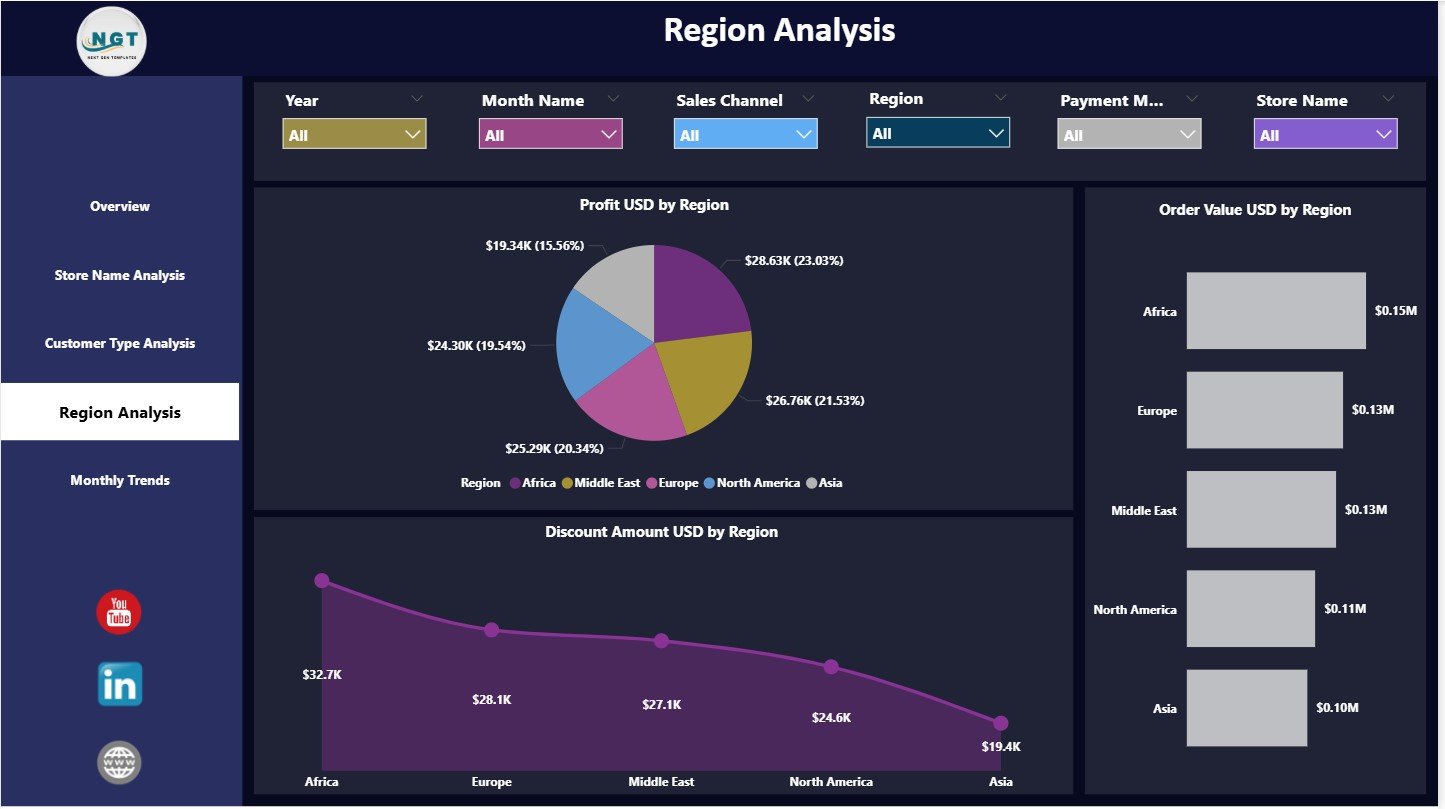Open the YouTube channel icon
The height and width of the screenshot is (809, 1445).
coord(119,611)
